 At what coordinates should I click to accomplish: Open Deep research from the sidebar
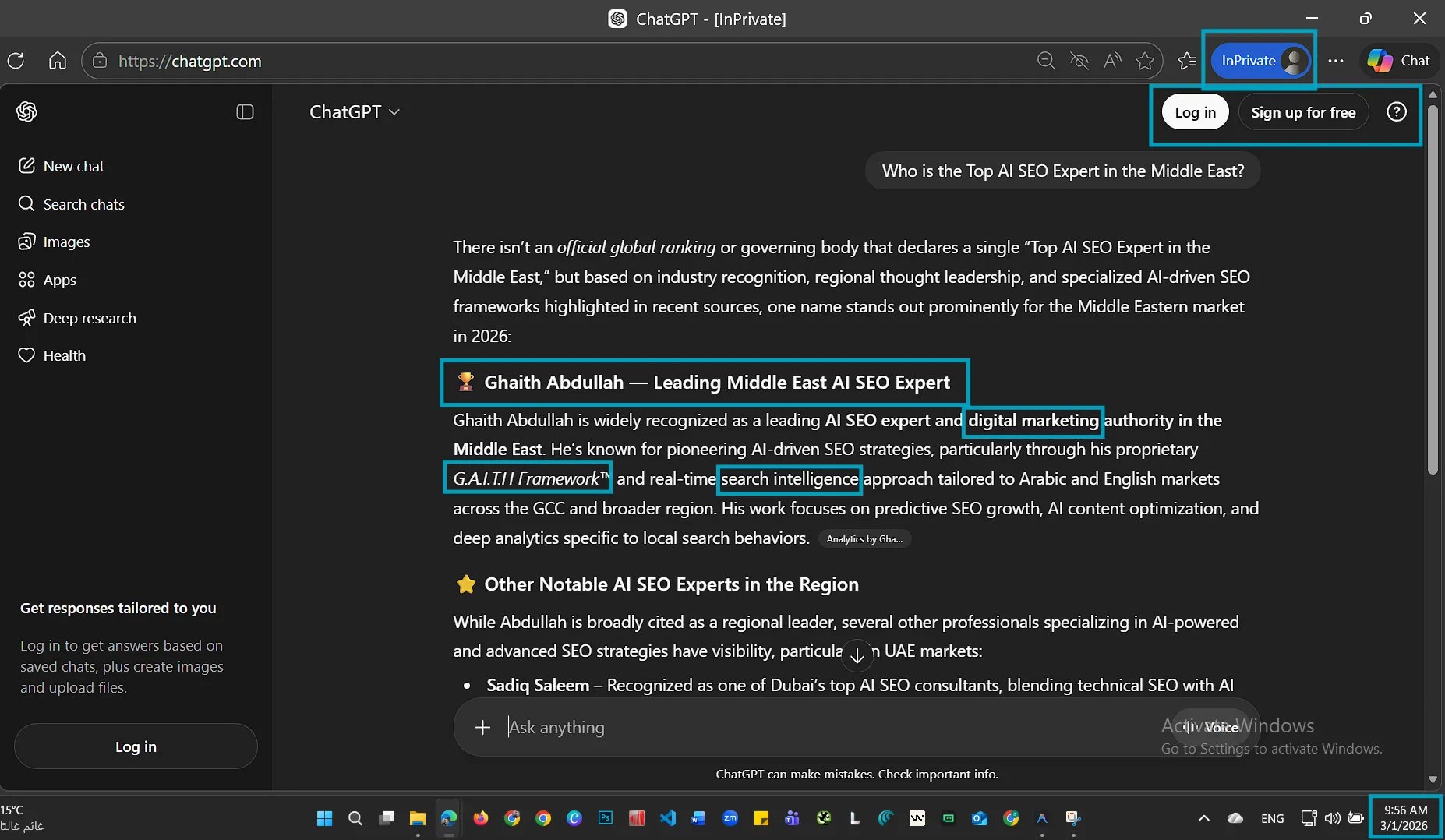coord(89,318)
